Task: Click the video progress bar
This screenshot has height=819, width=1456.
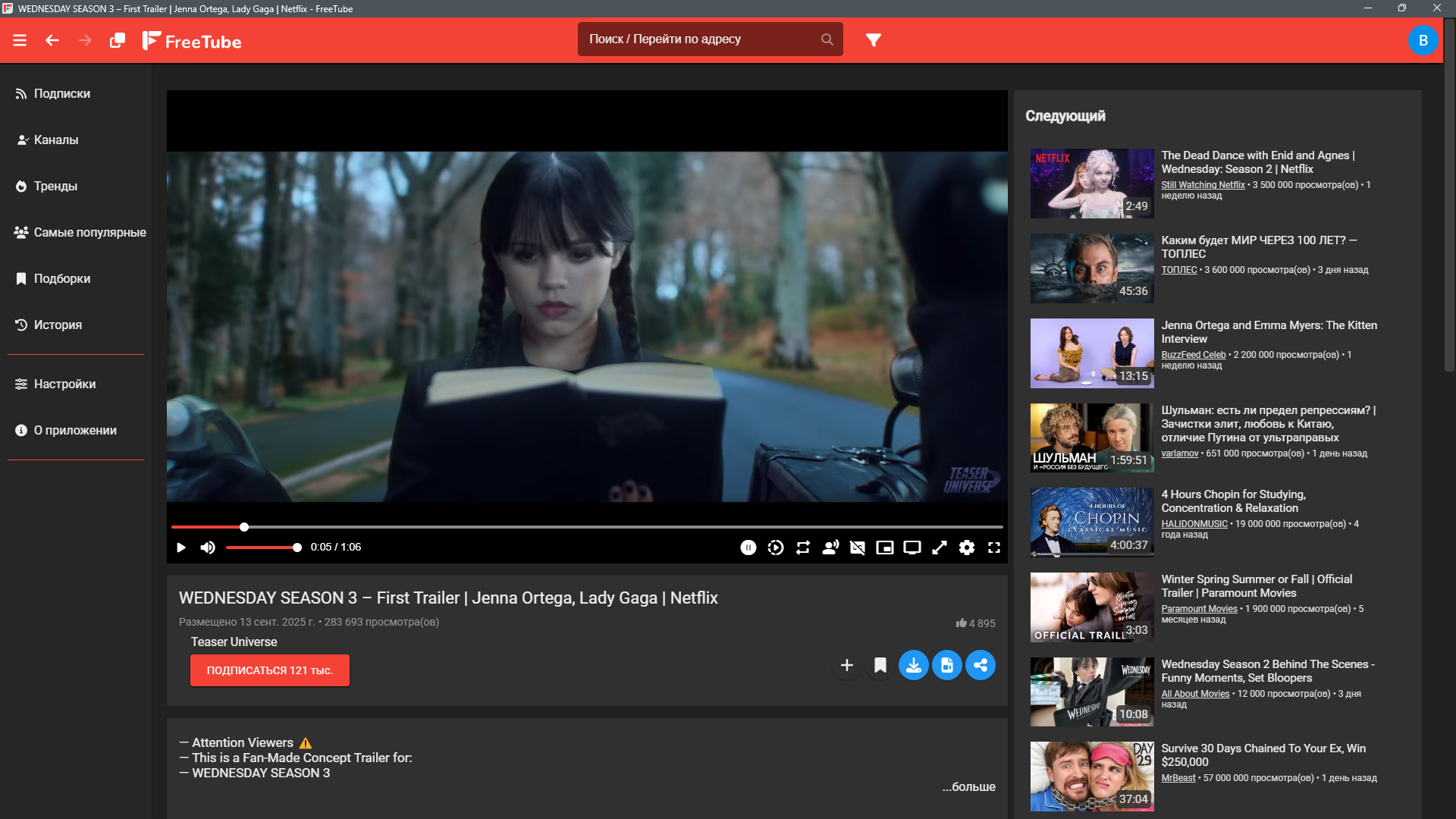Action: (587, 526)
